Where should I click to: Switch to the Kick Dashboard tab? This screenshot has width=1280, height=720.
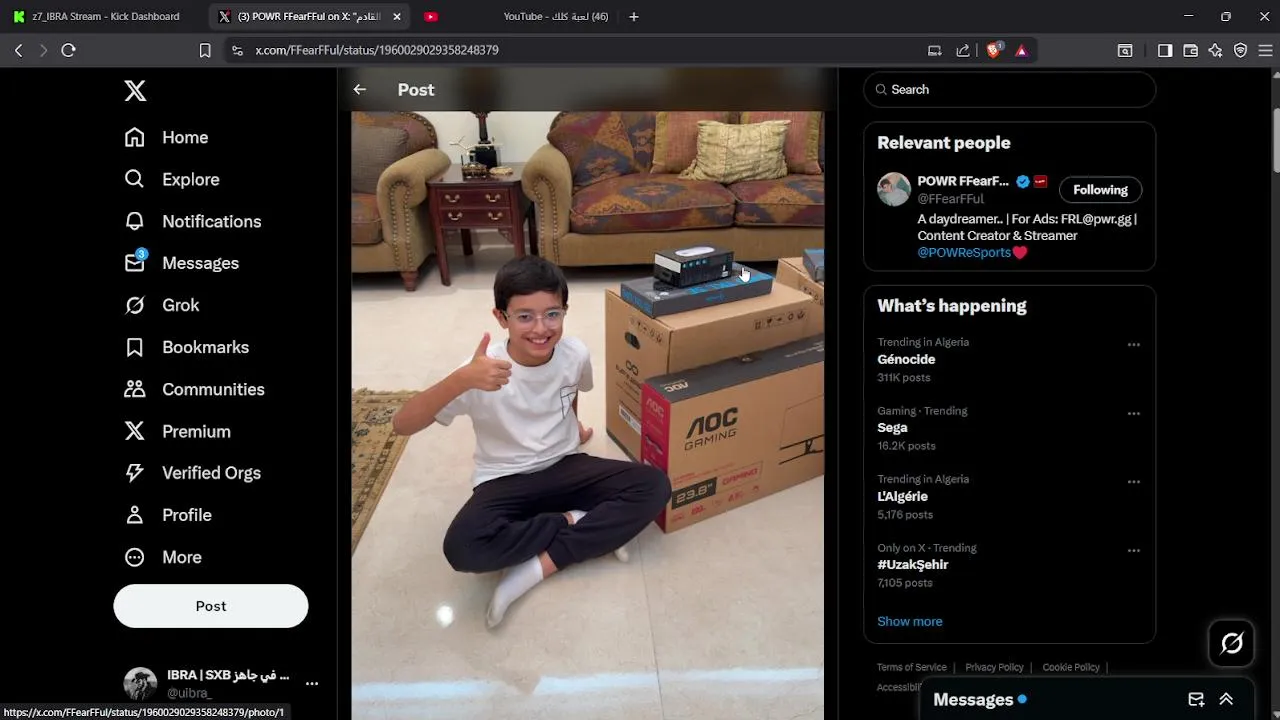pos(103,17)
